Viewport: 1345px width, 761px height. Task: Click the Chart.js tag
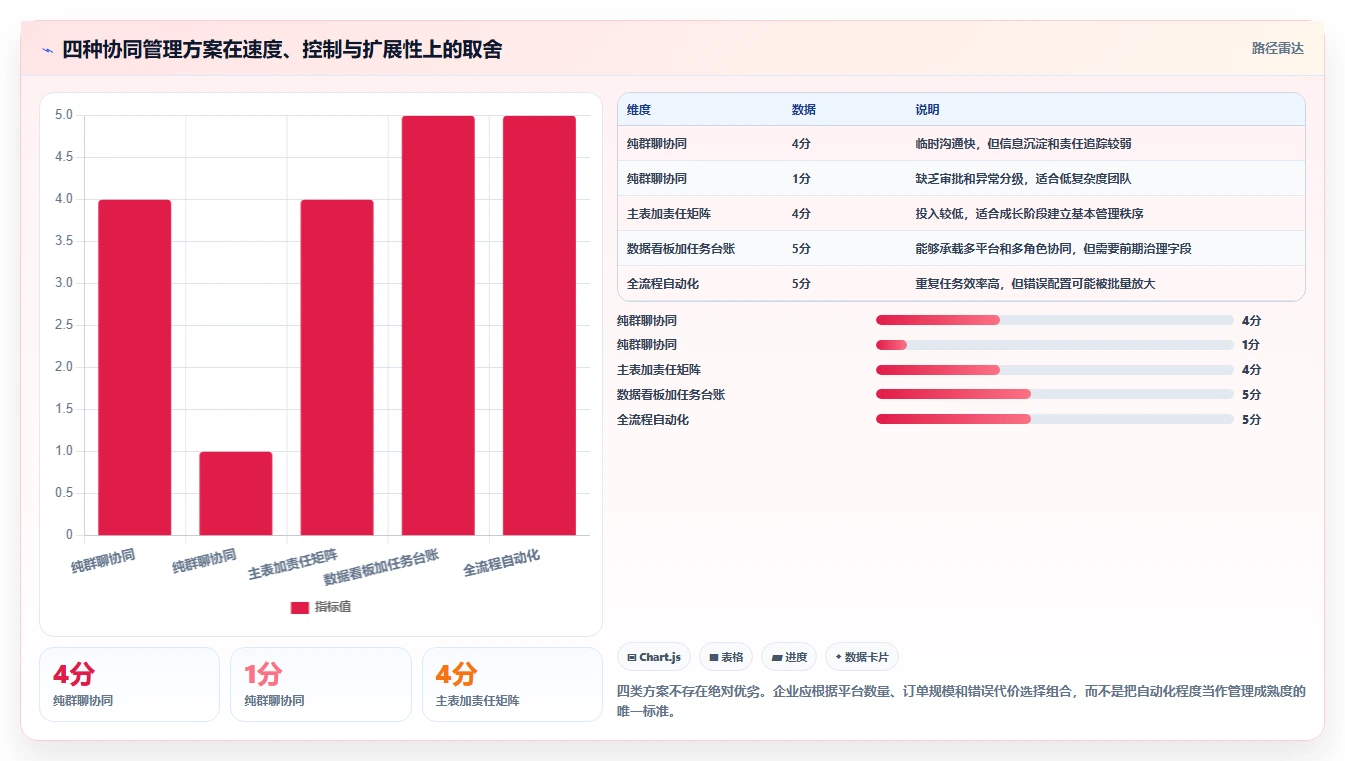click(654, 657)
